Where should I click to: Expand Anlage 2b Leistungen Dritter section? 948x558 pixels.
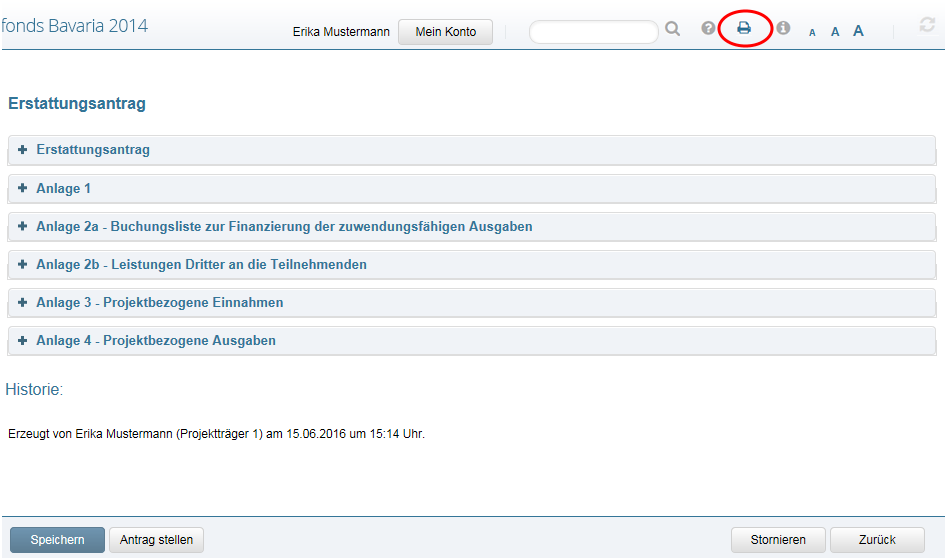[201, 265]
